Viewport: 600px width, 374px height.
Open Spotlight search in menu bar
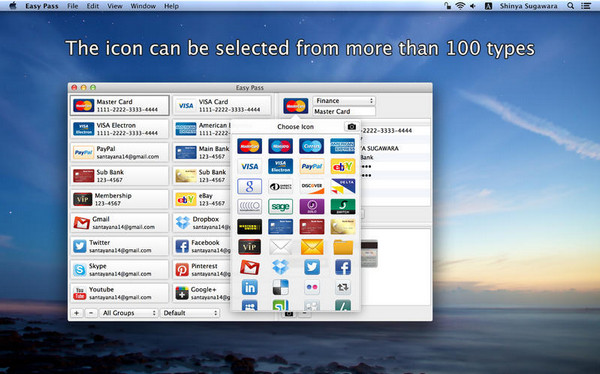571,6
